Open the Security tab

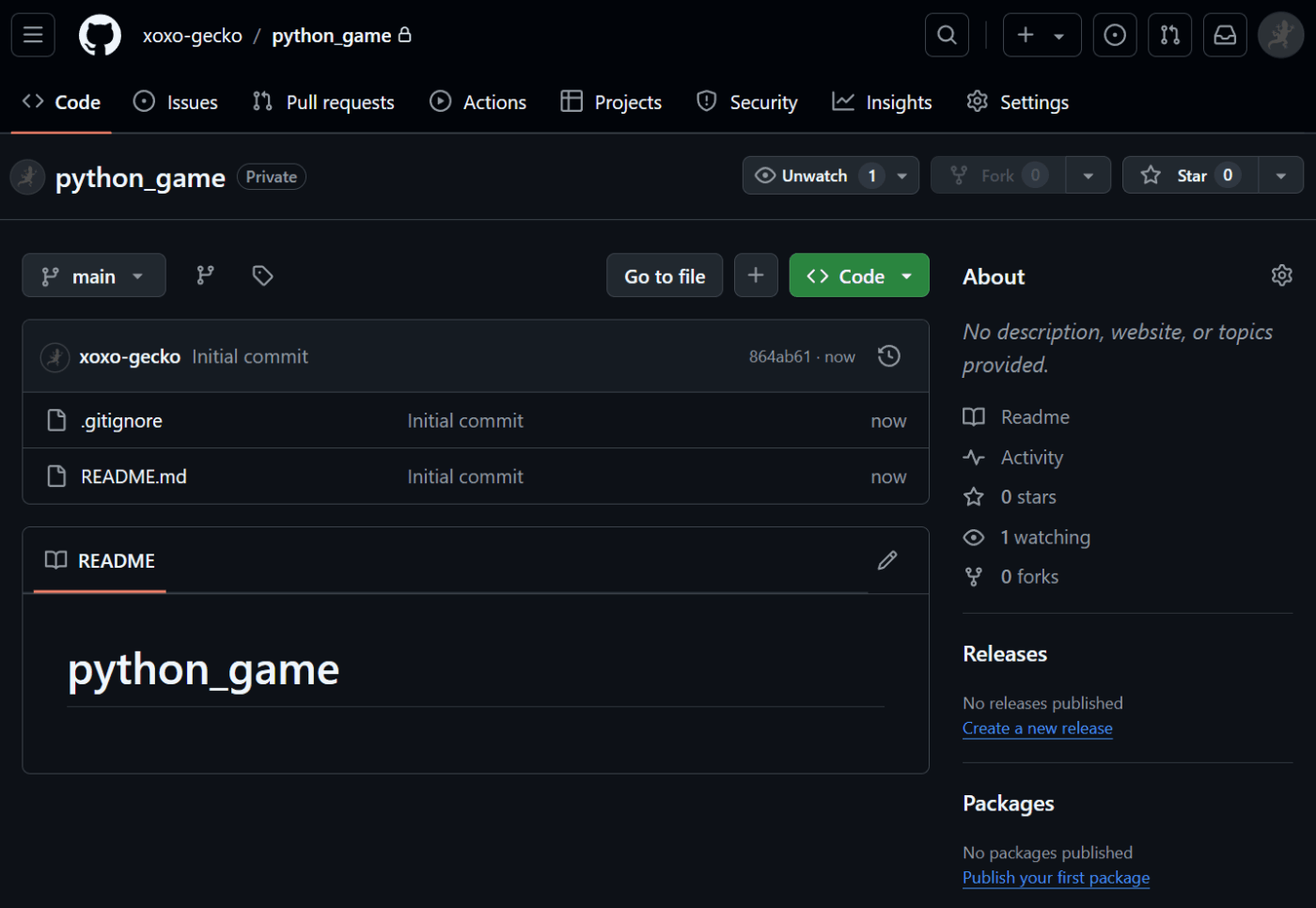pos(747,102)
